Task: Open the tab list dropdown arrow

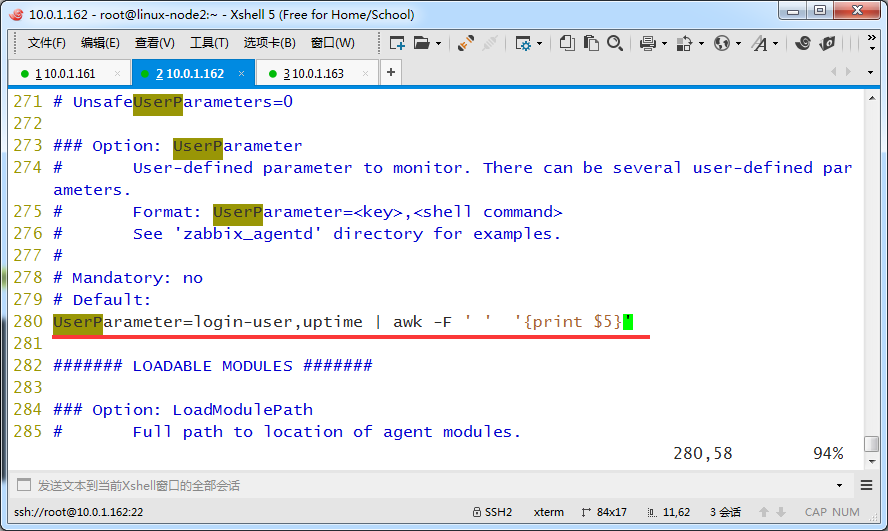Action: (x=870, y=72)
